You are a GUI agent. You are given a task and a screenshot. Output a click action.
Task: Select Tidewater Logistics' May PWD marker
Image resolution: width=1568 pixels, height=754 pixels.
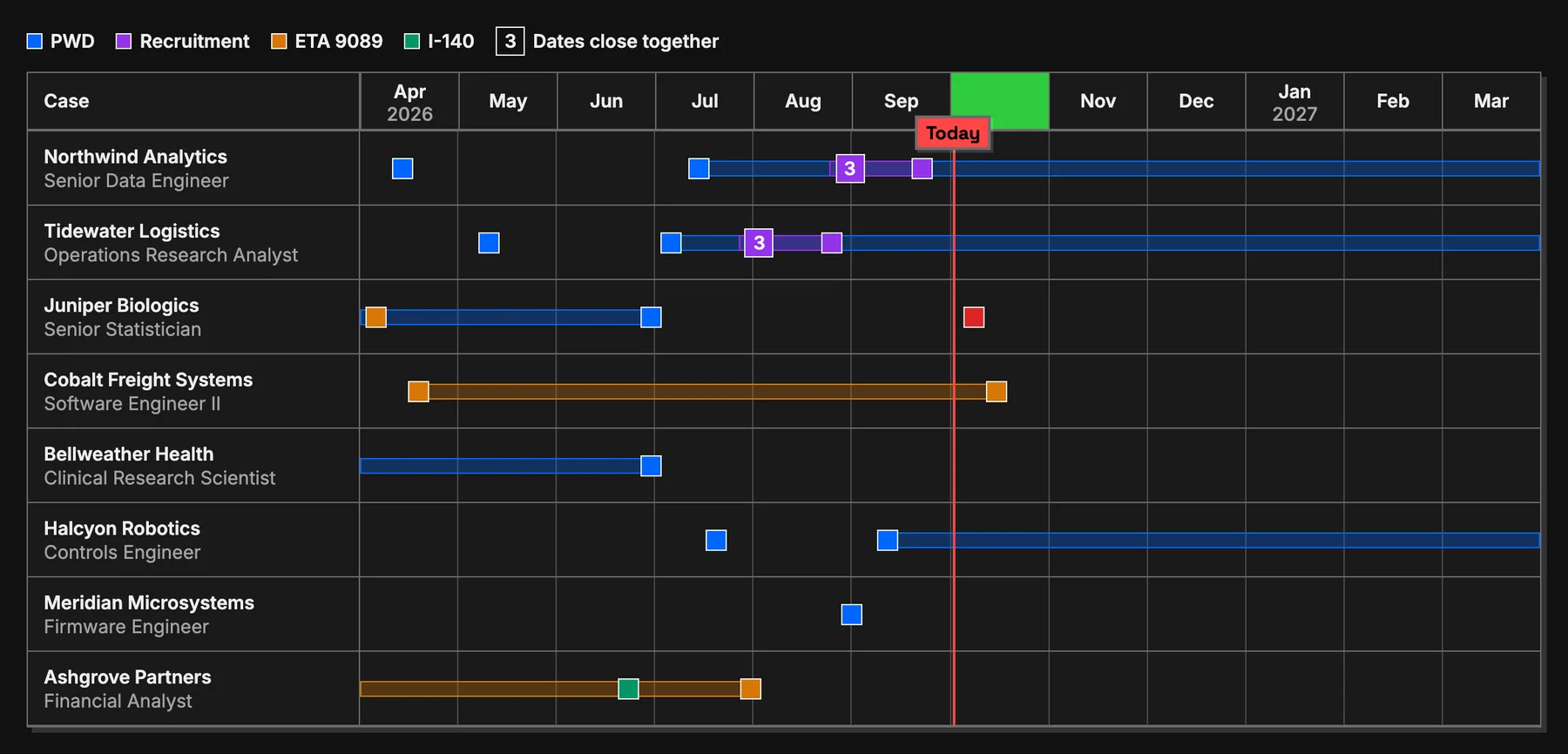[x=489, y=243]
